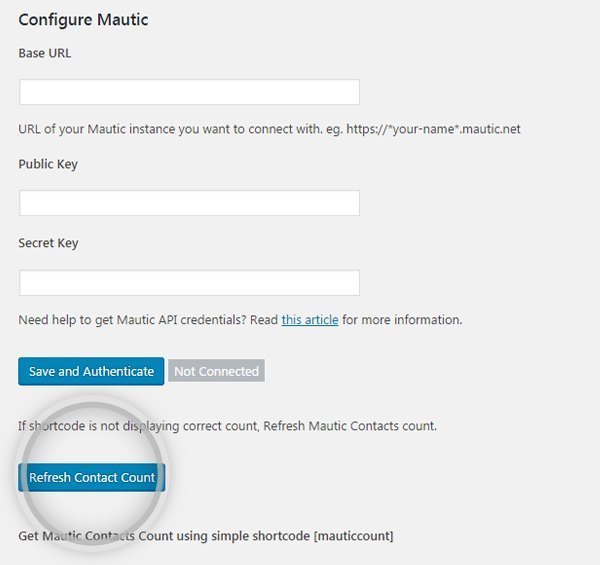This screenshot has width=600, height=565.
Task: Click the Refresh Contact Count button
Action: (92, 477)
